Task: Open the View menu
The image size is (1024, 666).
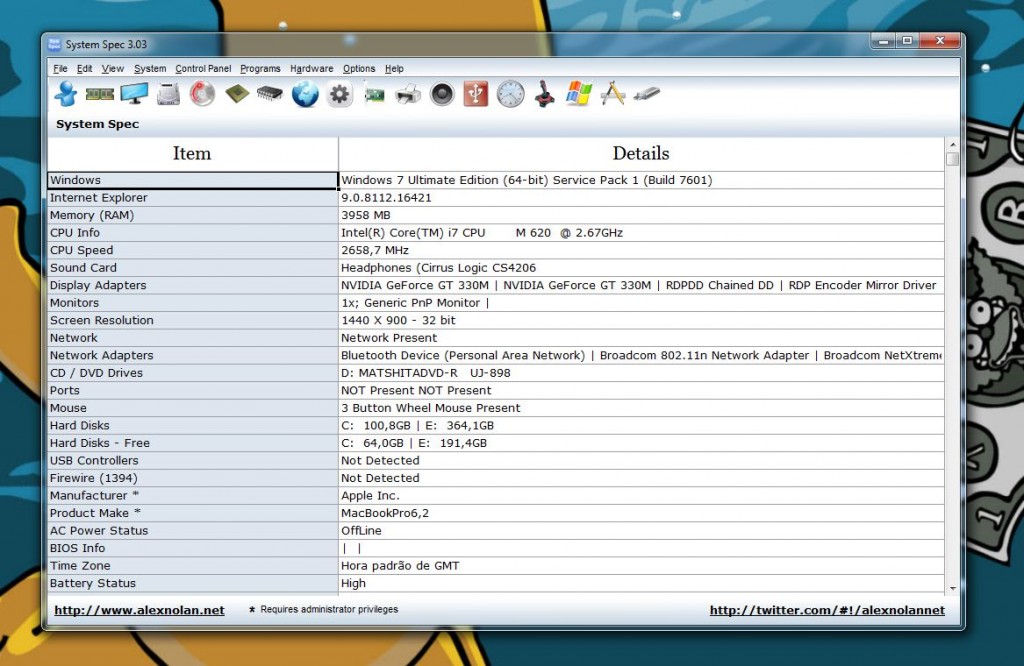Action: point(112,69)
